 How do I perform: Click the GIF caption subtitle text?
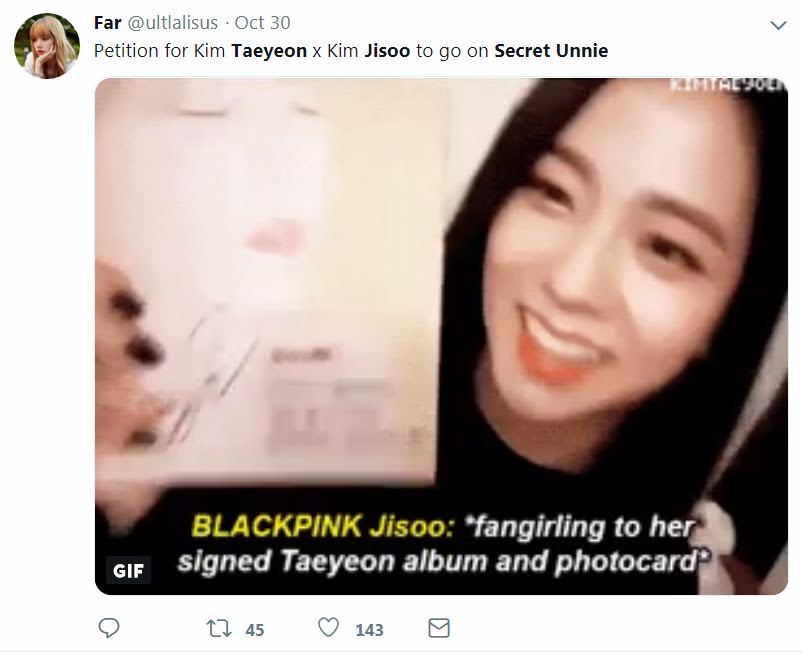443,544
